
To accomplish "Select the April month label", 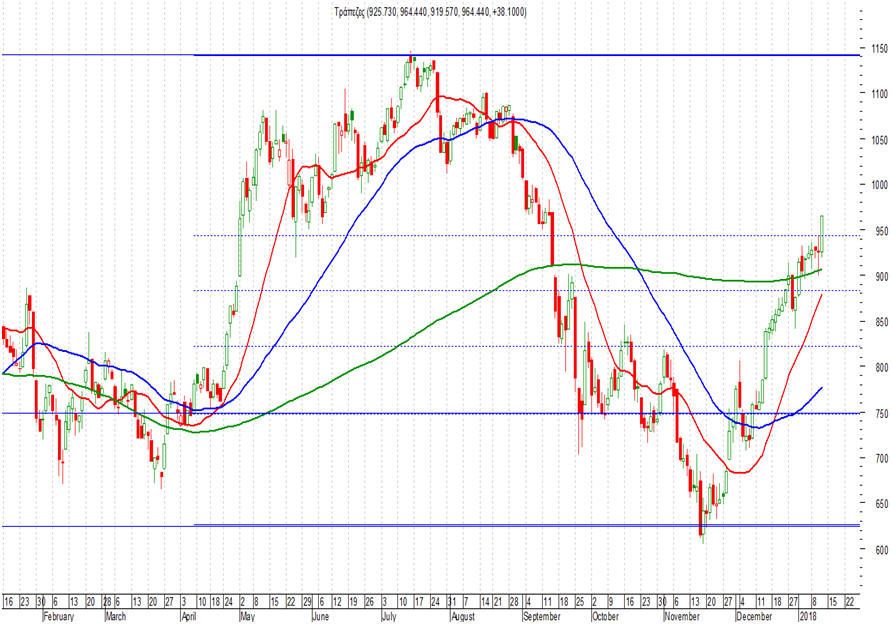I will point(189,617).
